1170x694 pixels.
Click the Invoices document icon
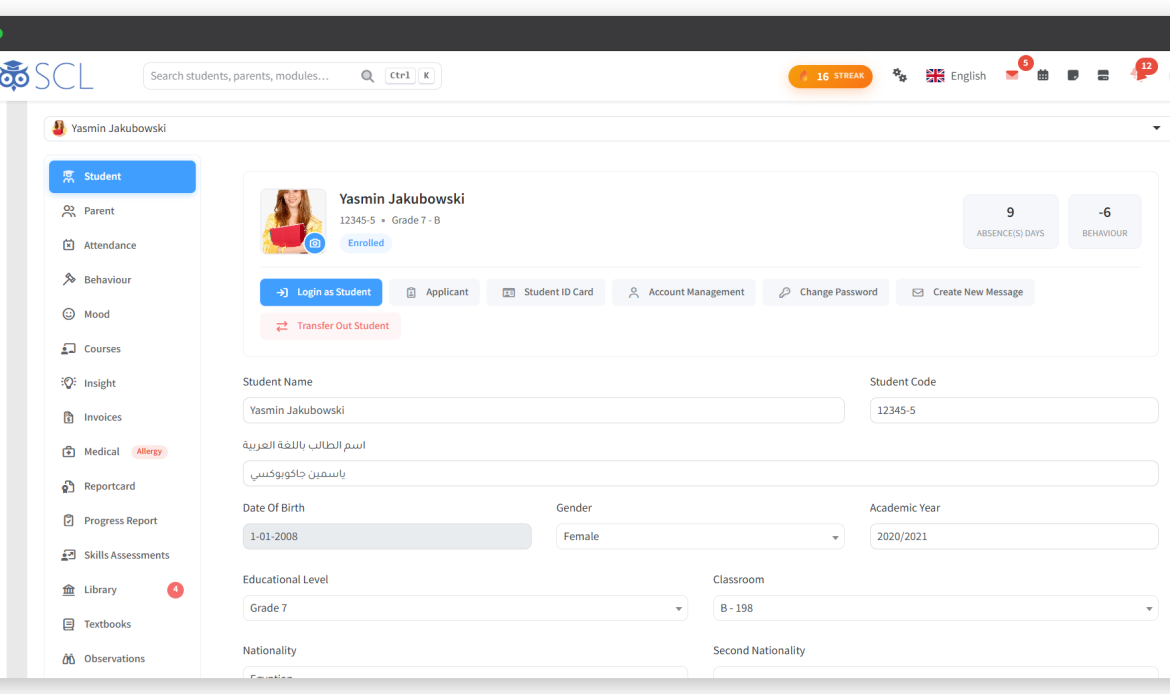(x=69, y=417)
